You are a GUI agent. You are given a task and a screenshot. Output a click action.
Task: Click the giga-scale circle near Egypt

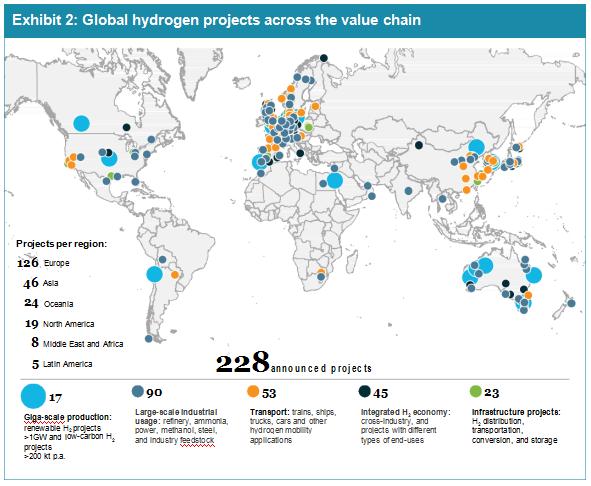pyautogui.click(x=335, y=180)
